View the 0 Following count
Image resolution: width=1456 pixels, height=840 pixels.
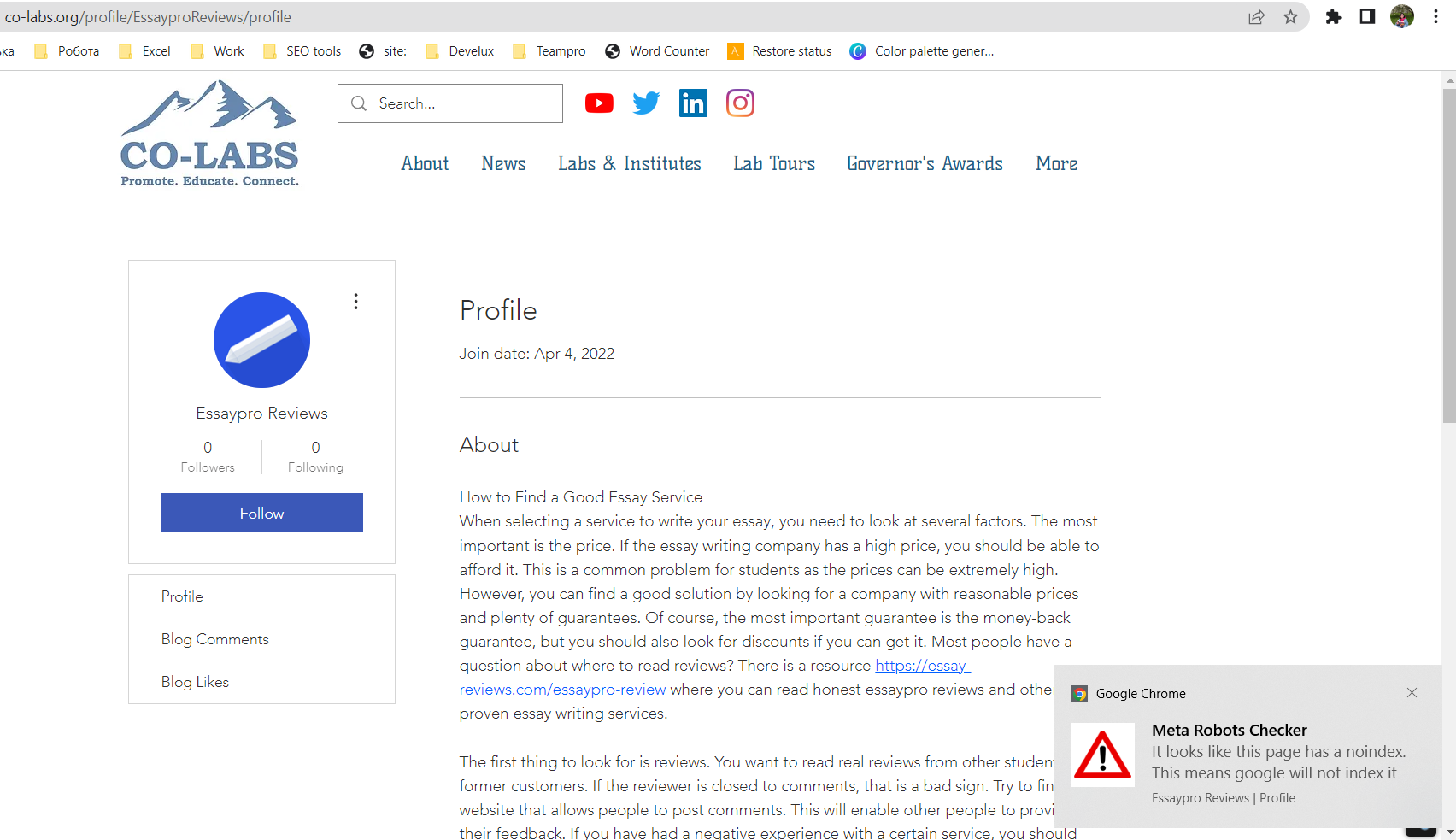click(x=315, y=456)
